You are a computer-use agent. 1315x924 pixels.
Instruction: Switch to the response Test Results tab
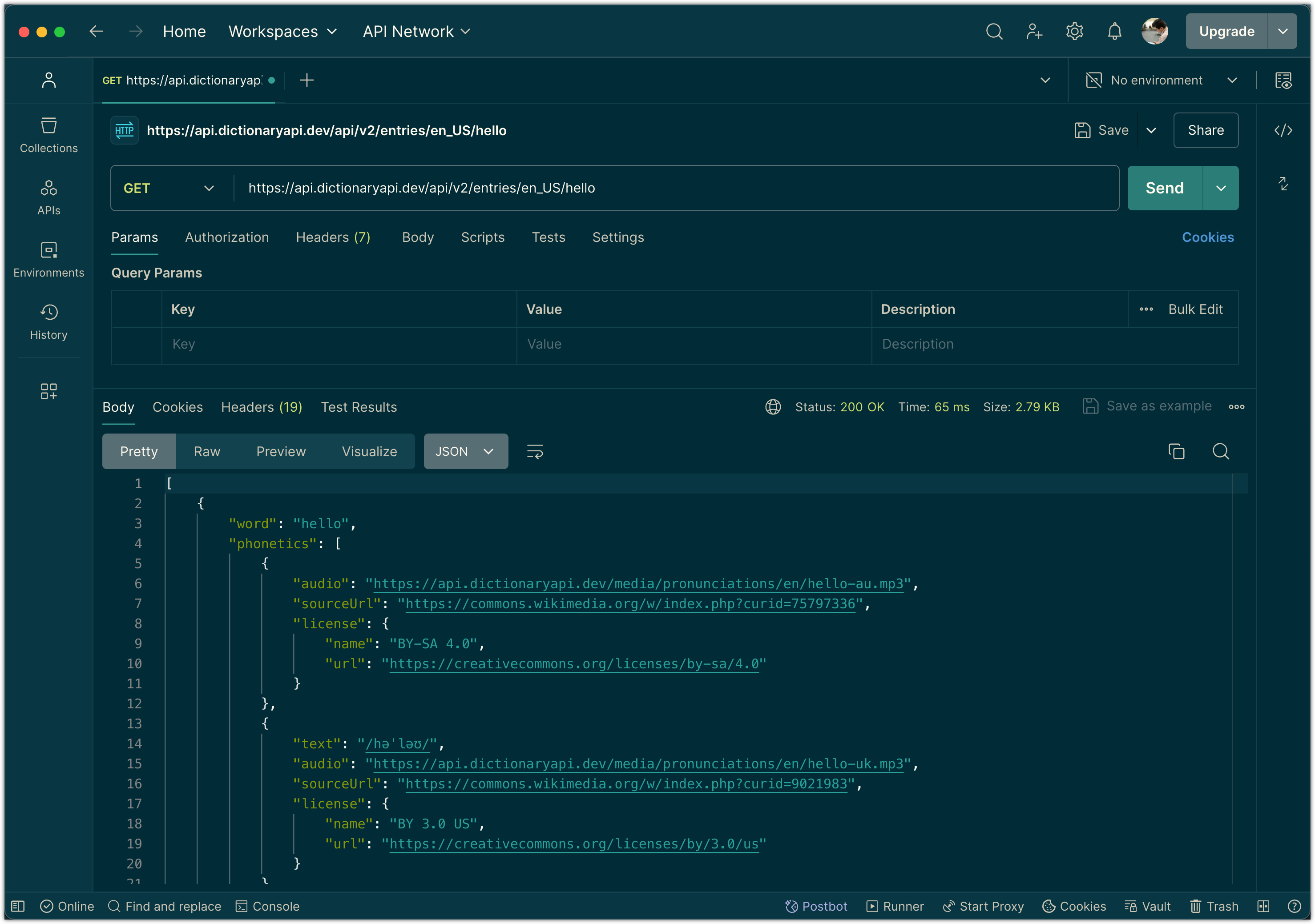359,407
